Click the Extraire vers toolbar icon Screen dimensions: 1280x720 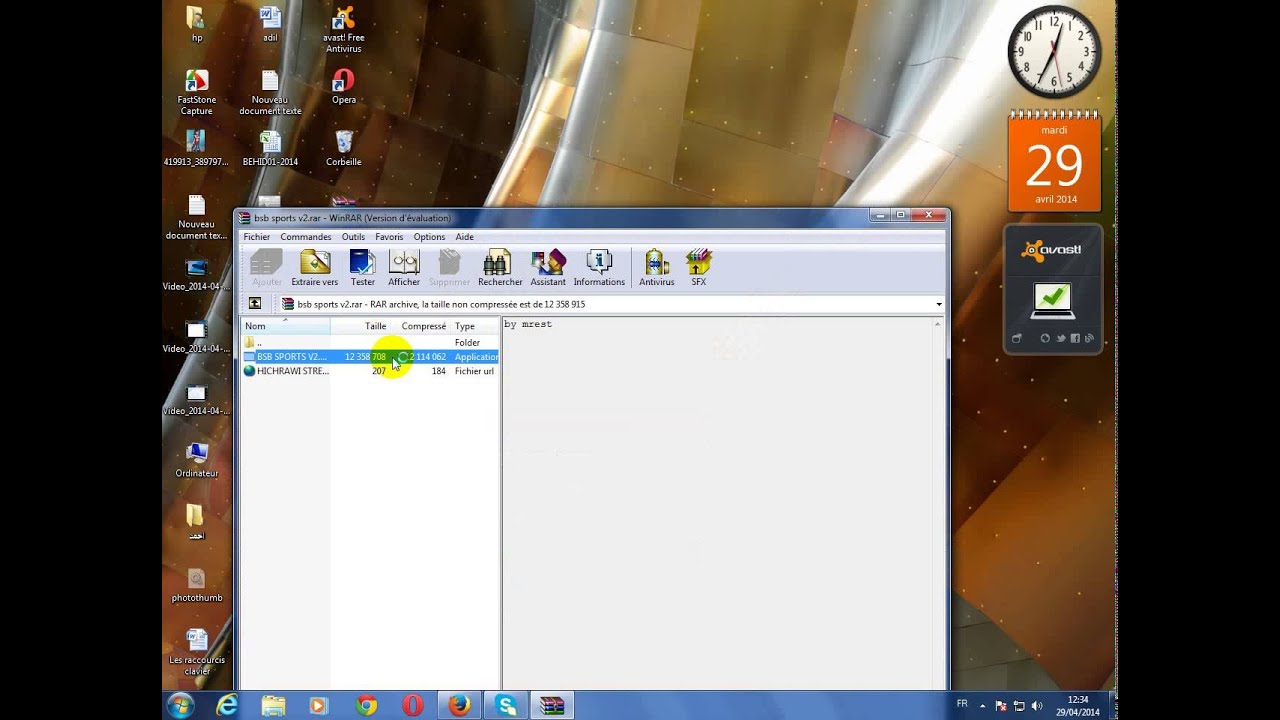[x=314, y=268]
